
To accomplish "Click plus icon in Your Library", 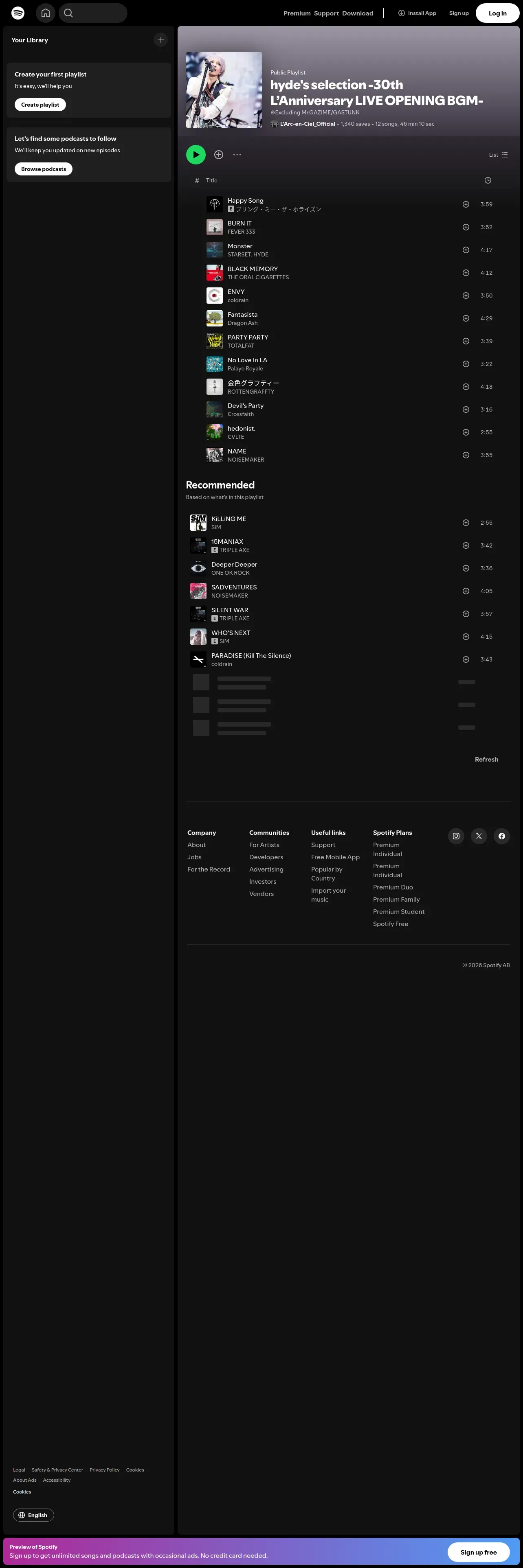I will click(x=161, y=40).
